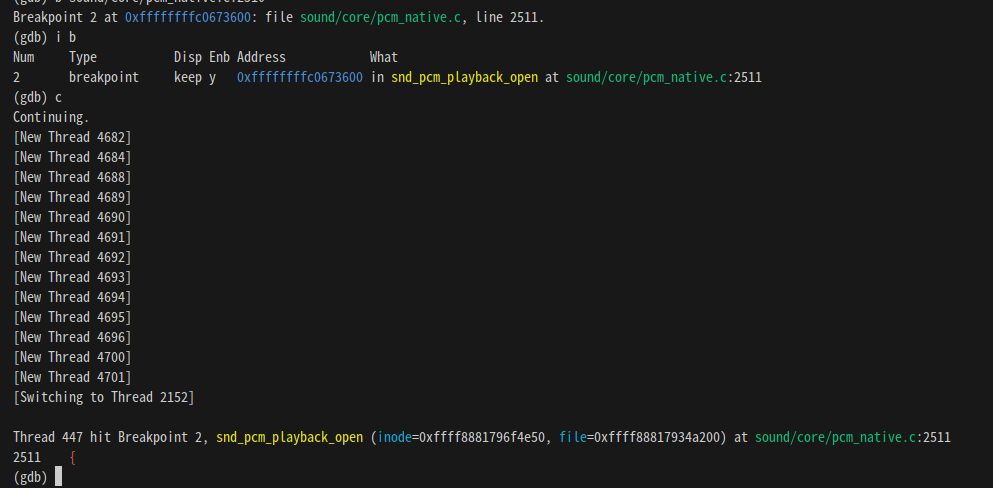Click the 'Disp' column header
The image size is (993, 488).
click(188, 58)
